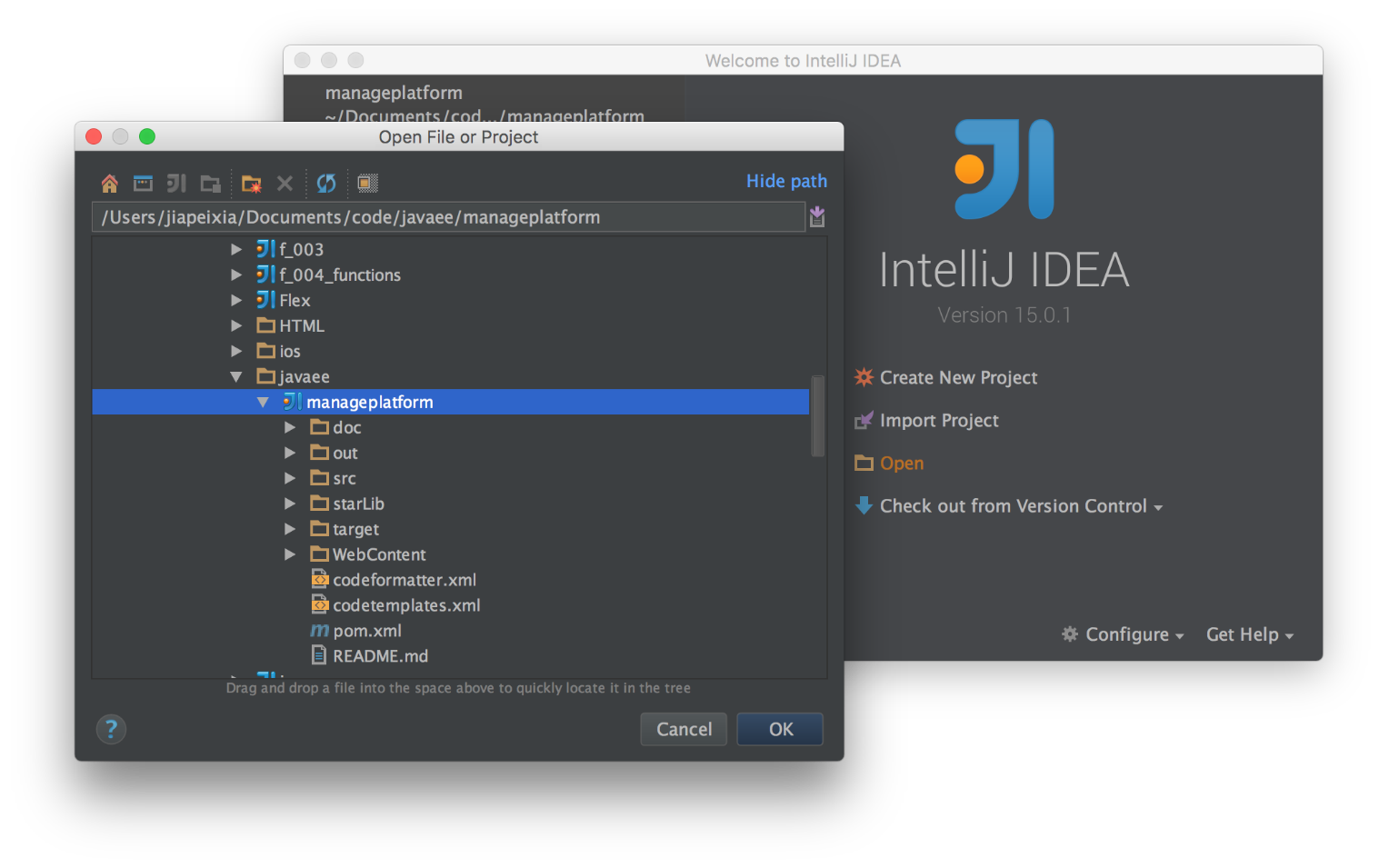Screen dimensions: 1379x868
Task: Click the WebContent folder icon
Action: tap(319, 554)
